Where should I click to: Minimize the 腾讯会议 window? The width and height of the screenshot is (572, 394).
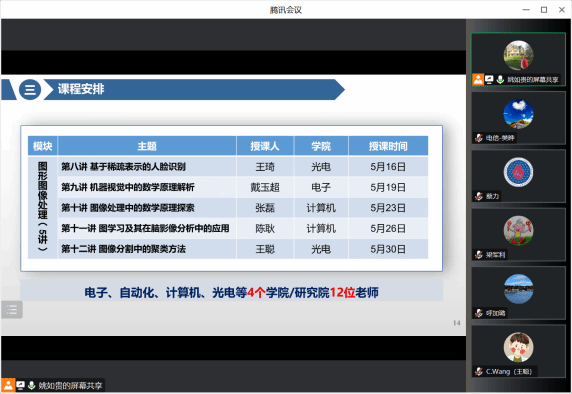526,10
